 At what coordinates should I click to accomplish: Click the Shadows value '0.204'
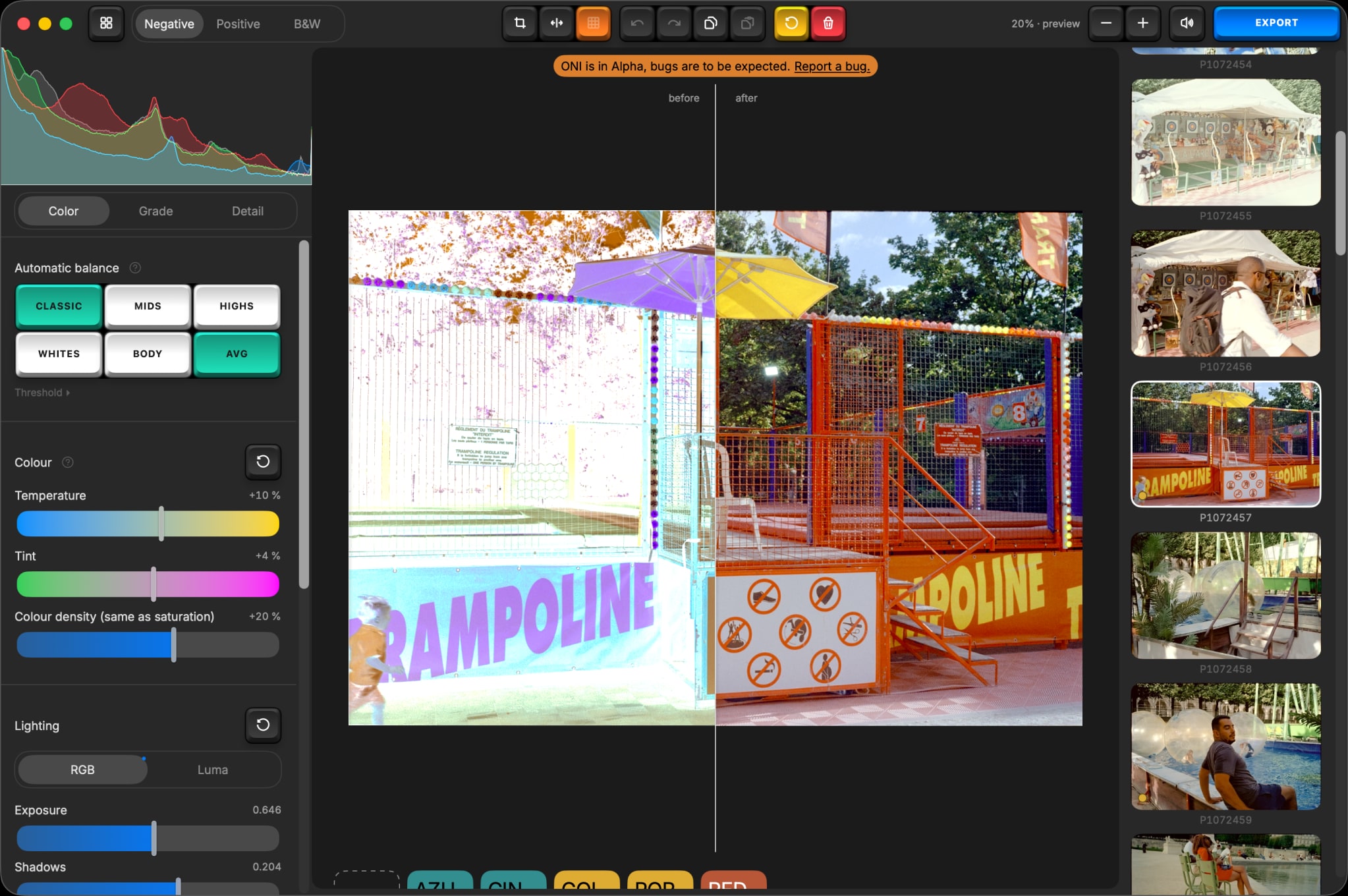267,867
